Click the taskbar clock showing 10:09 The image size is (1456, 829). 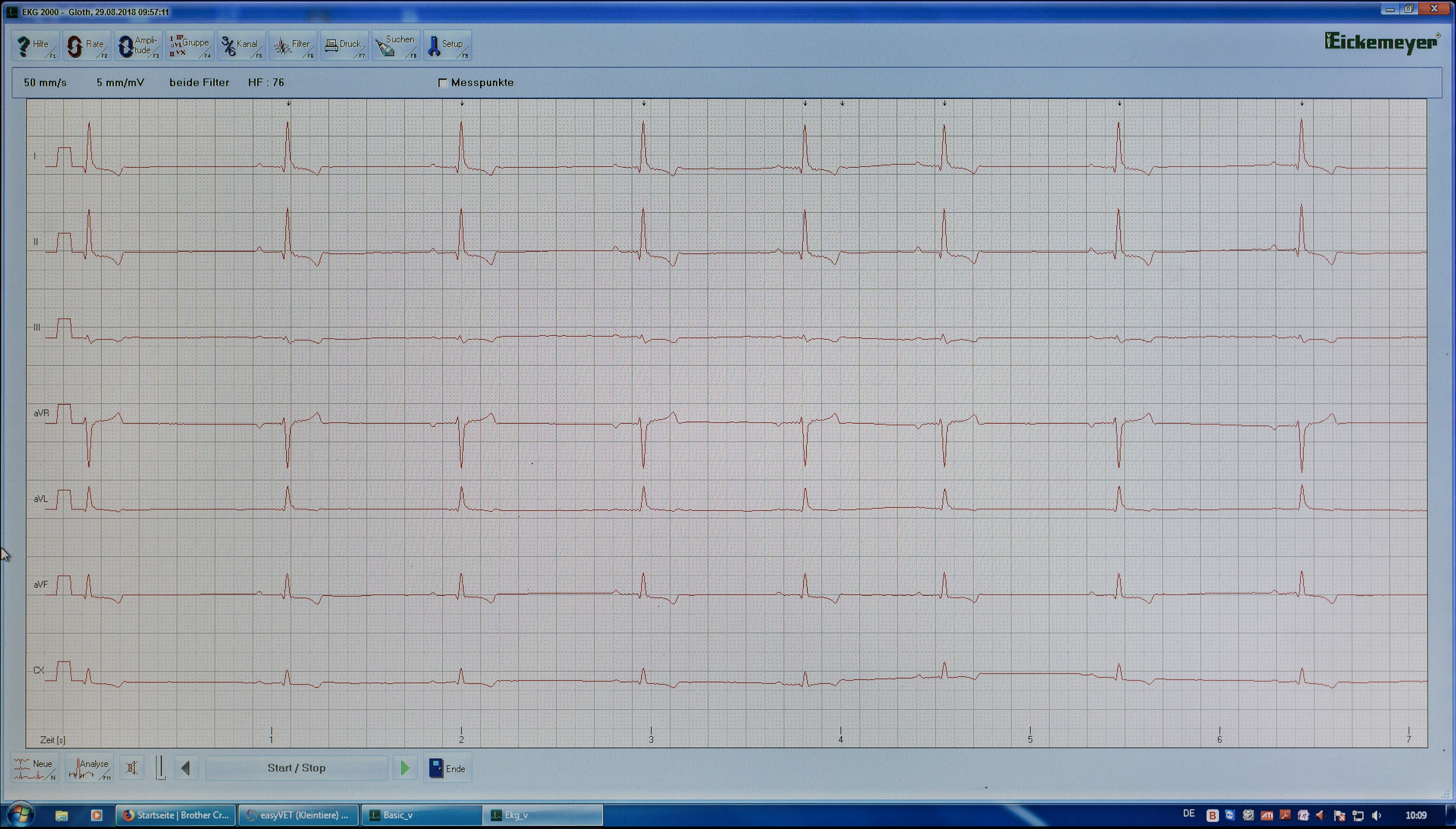tap(1416, 815)
